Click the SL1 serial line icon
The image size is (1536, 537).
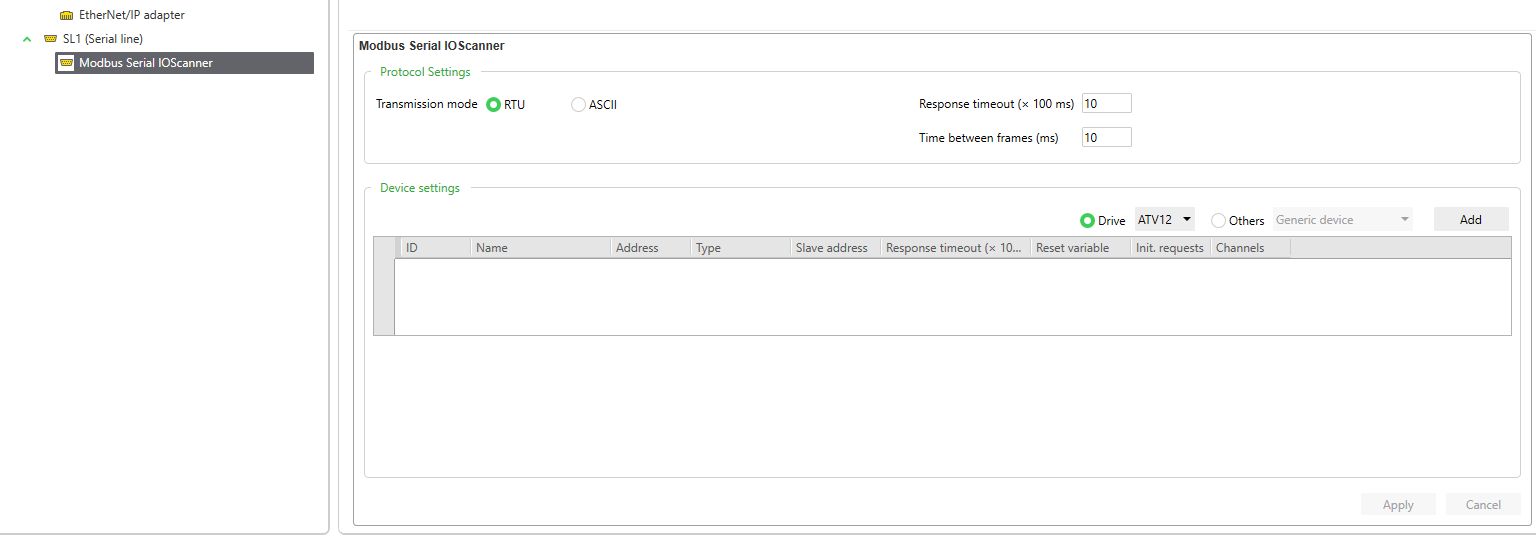click(50, 39)
